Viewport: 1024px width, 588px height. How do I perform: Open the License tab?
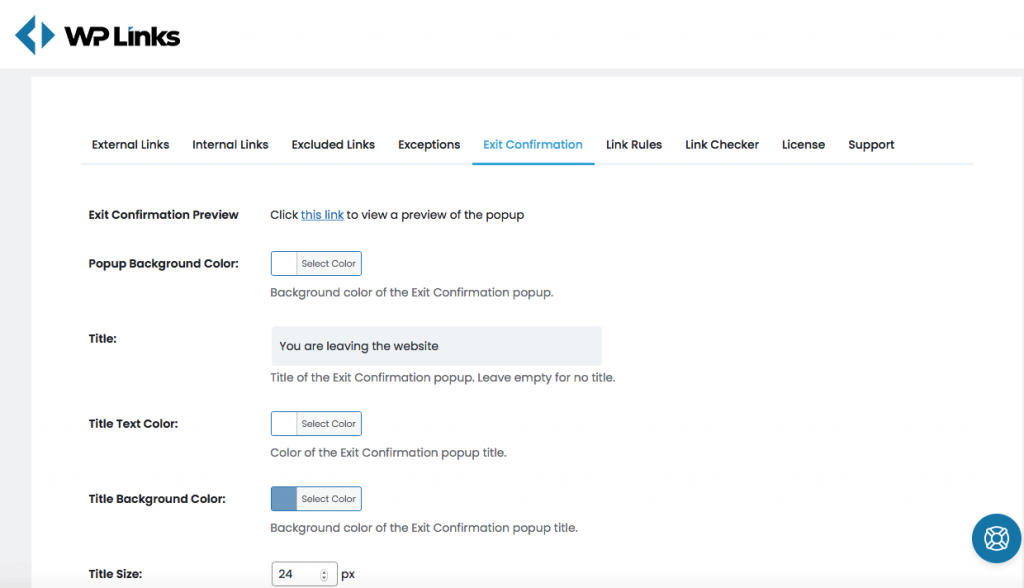(803, 144)
